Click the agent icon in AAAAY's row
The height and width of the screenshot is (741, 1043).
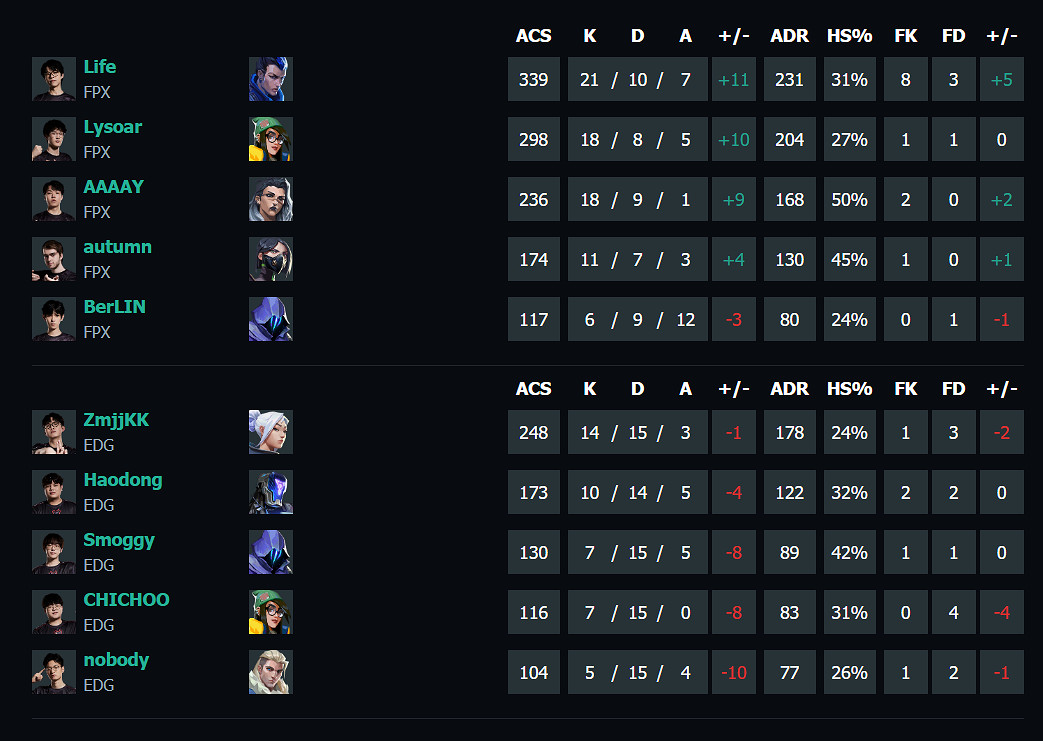point(270,199)
